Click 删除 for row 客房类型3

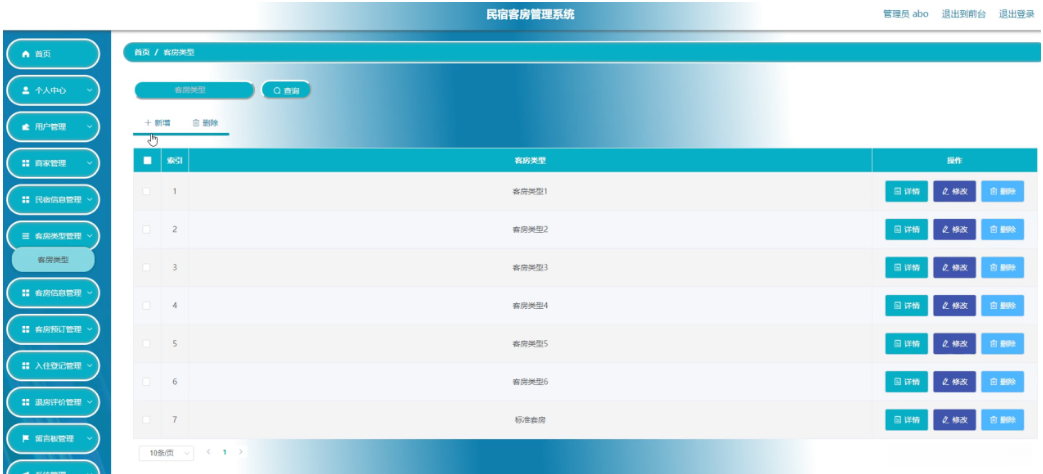click(1002, 267)
